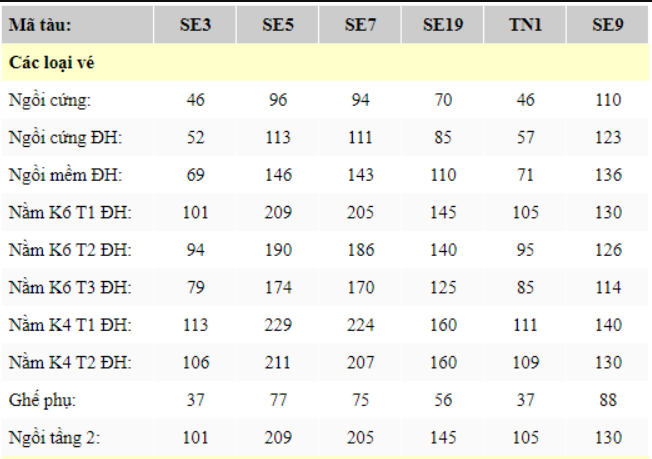Select the Ngồi tầng 2 row label

(x=54, y=438)
